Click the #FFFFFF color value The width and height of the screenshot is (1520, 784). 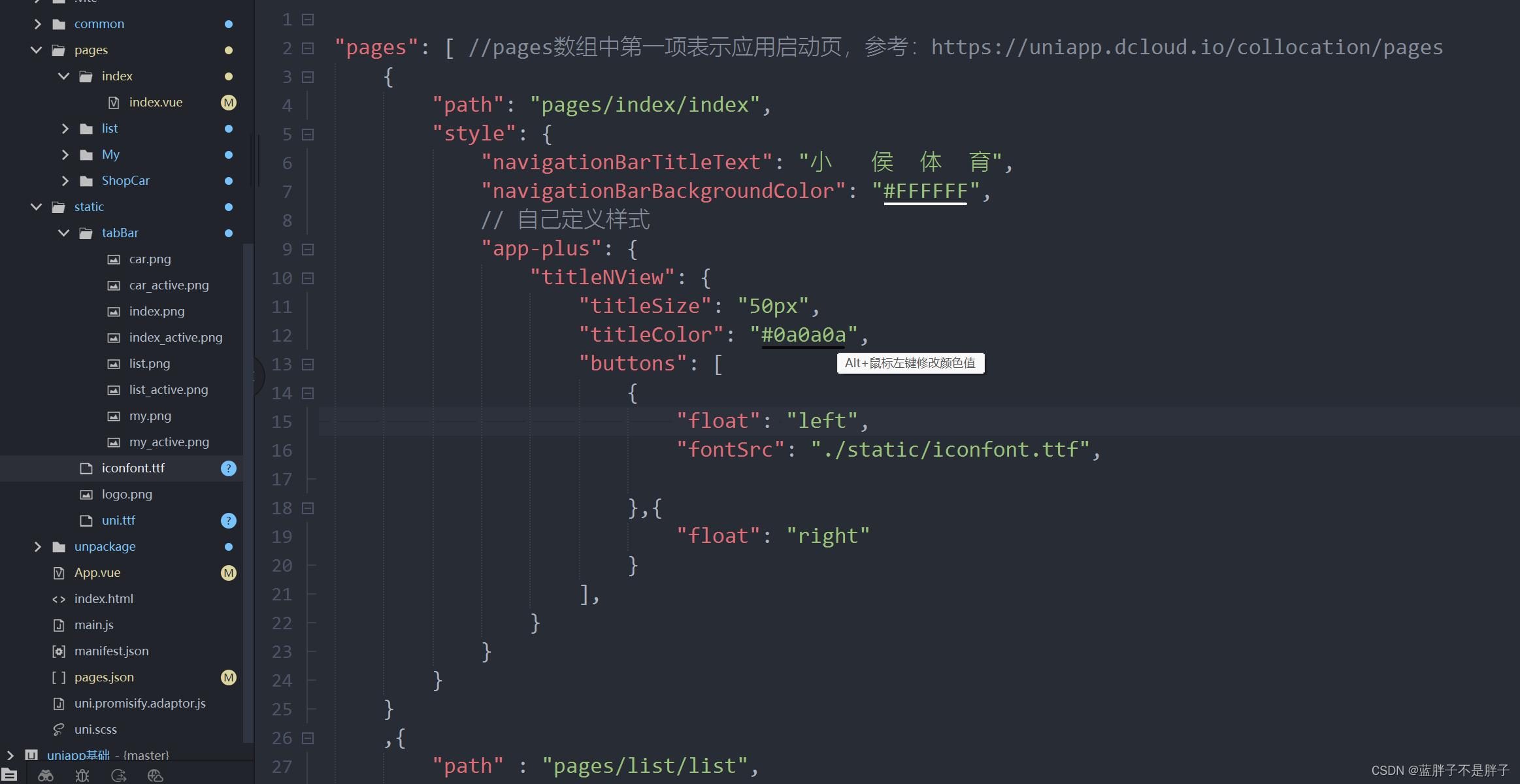click(925, 191)
